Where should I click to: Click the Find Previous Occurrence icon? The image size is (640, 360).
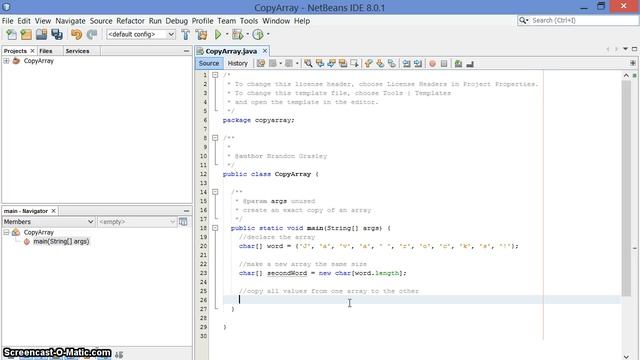320,64
